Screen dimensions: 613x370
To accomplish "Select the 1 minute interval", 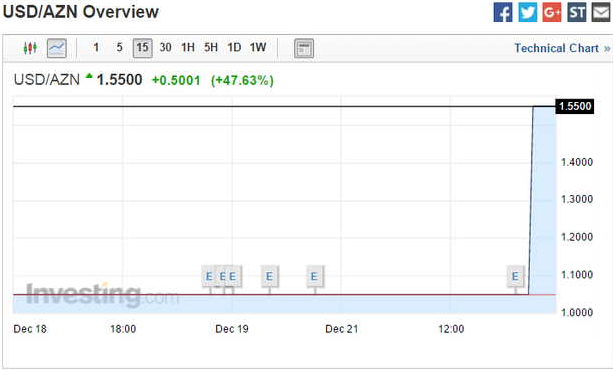I will pos(96,48).
